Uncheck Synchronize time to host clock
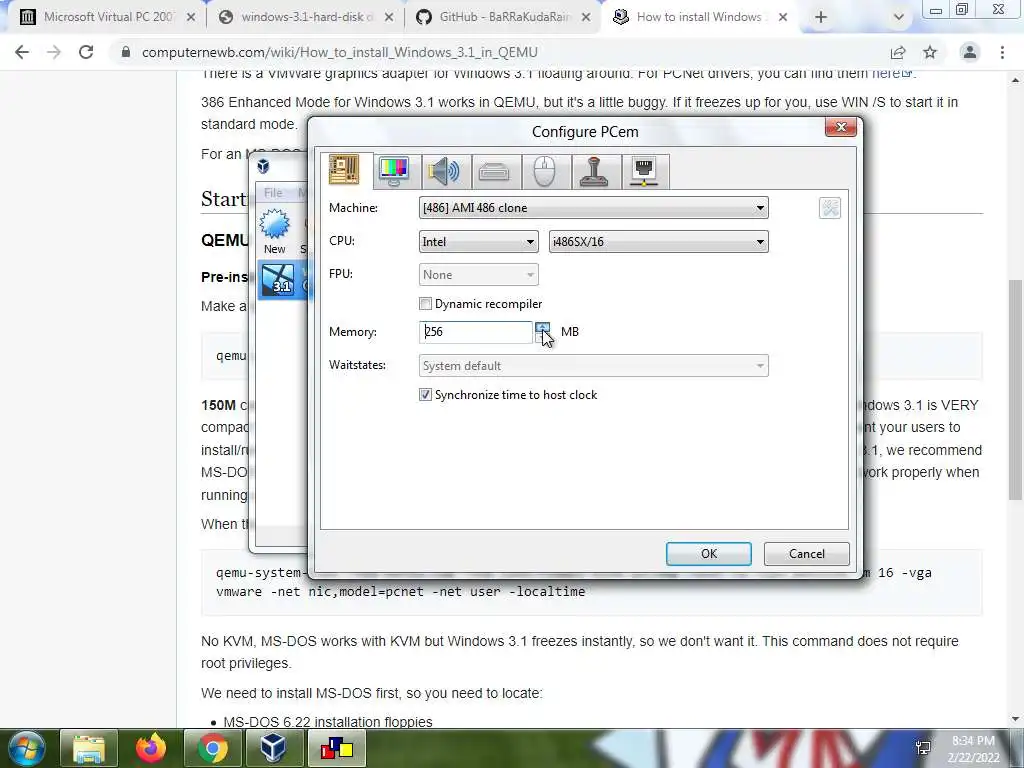This screenshot has height=768, width=1024. coord(425,394)
